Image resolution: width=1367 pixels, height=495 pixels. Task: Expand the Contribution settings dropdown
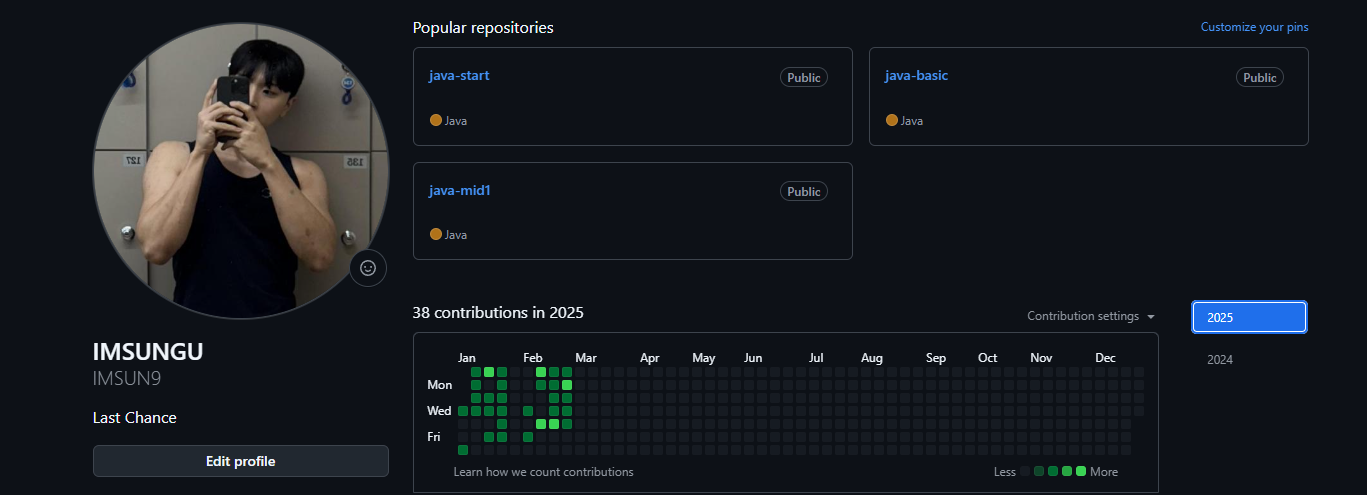(x=1091, y=316)
